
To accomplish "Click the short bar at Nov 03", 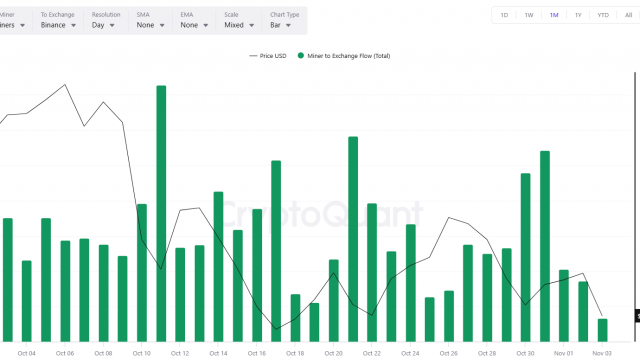I will pos(602,330).
